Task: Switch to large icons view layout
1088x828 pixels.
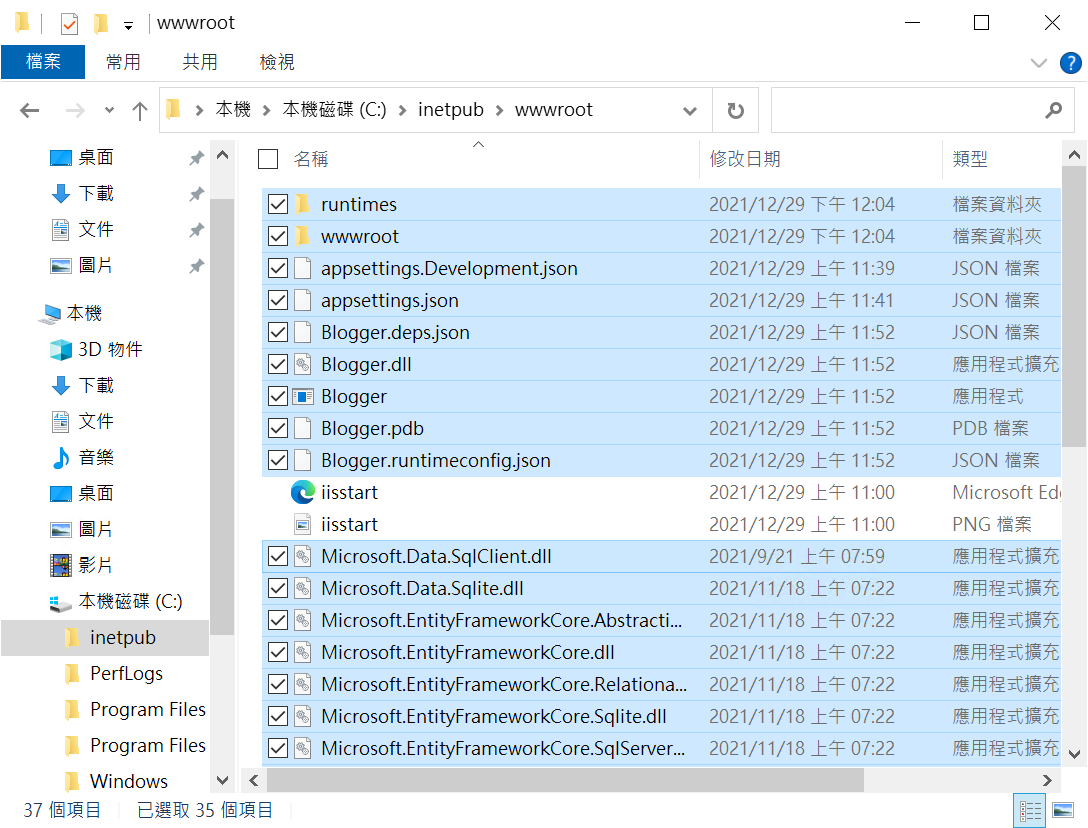Action: [x=1062, y=810]
